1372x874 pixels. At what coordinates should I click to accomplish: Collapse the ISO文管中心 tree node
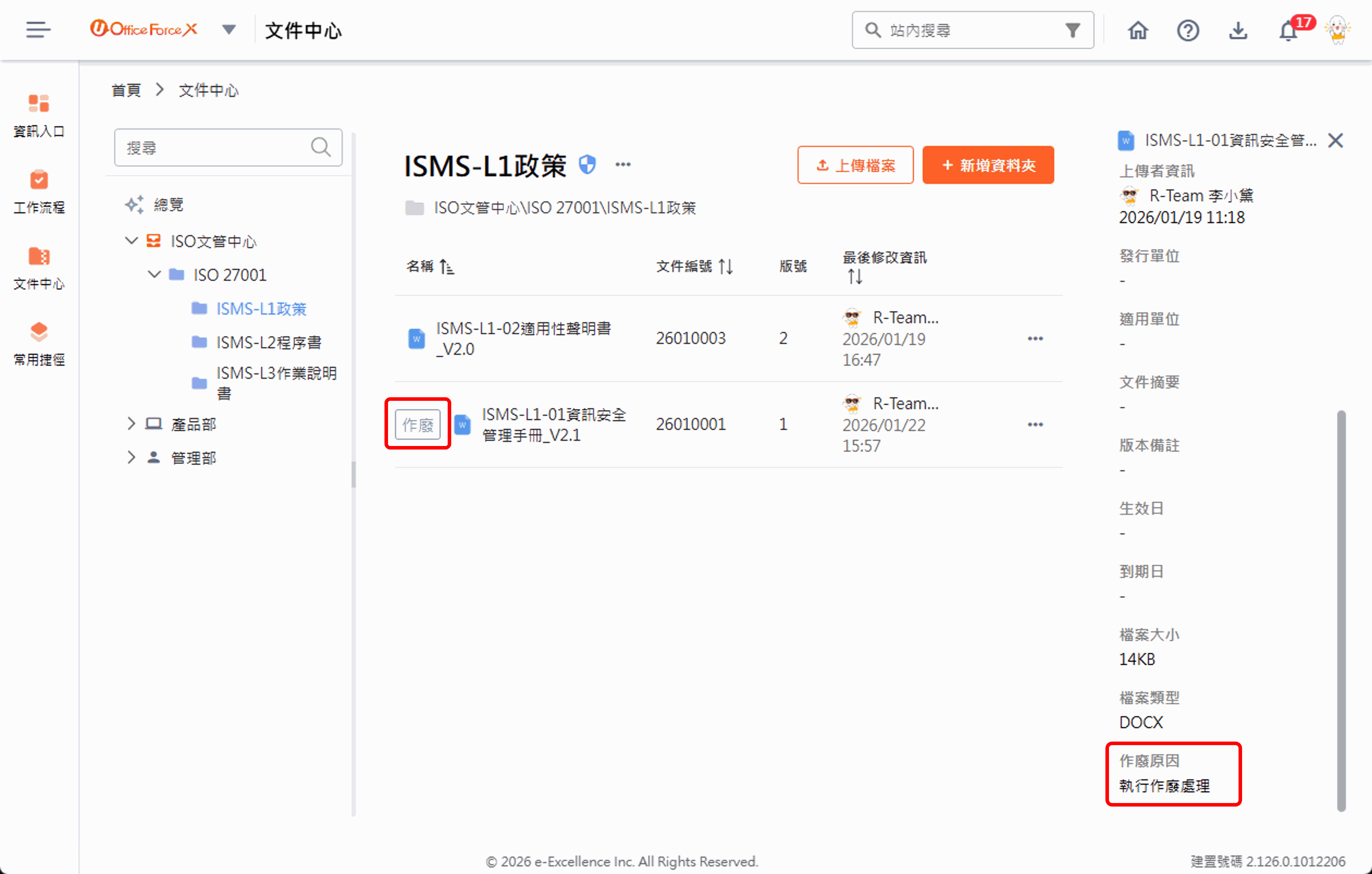131,241
